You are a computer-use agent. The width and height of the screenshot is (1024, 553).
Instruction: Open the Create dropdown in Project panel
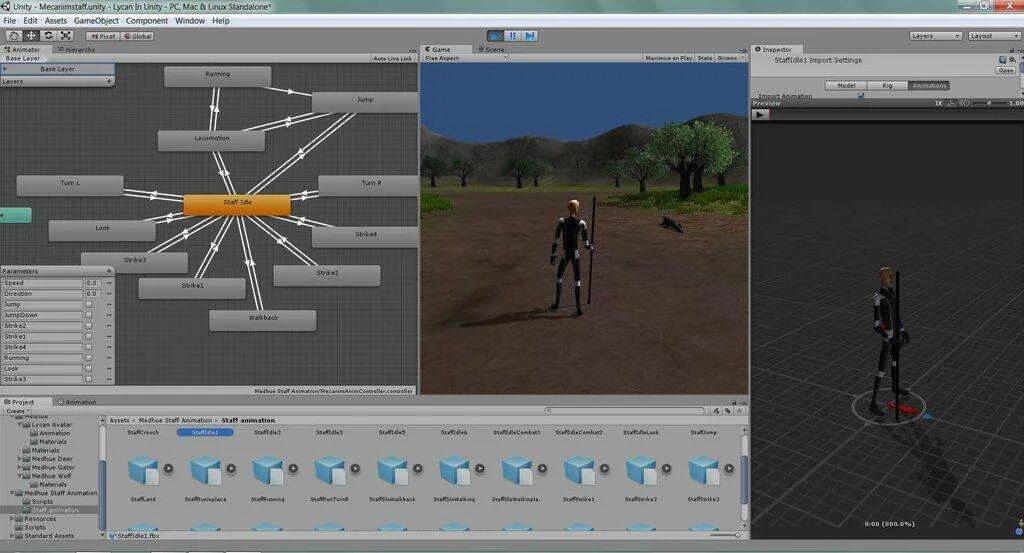pos(16,411)
